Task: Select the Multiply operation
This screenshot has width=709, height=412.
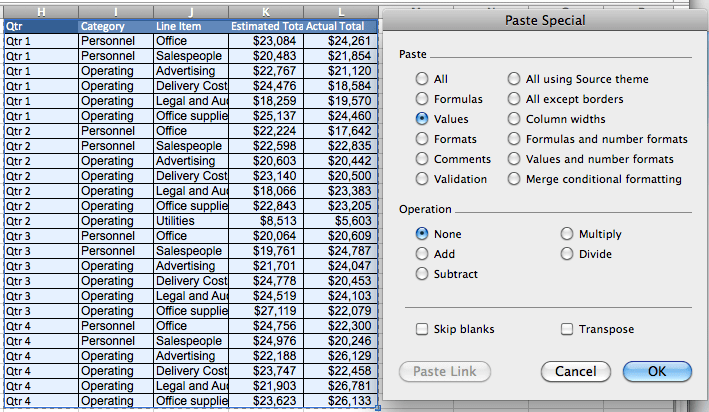Action: 567,234
